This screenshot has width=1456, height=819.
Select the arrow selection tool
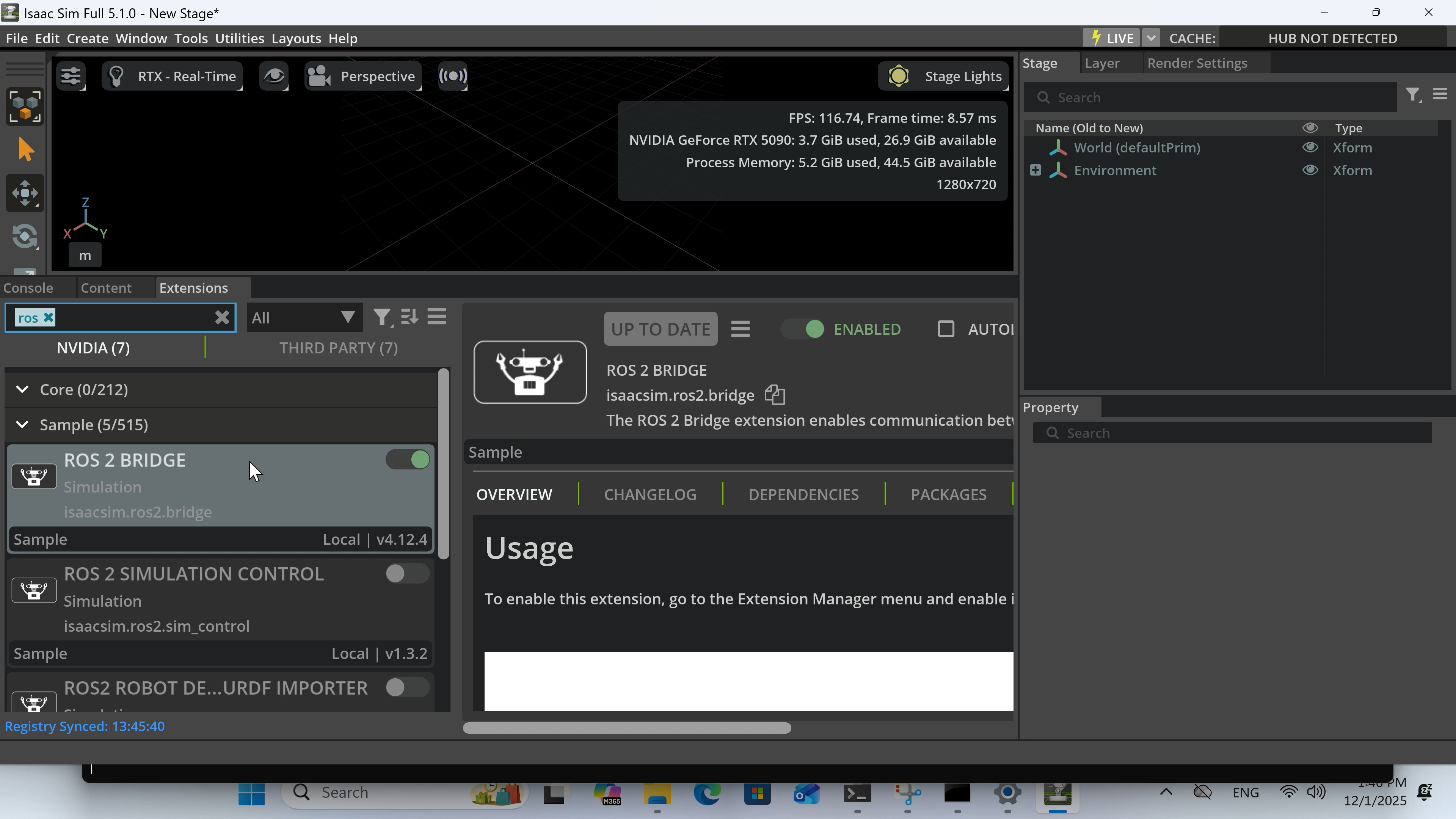(25, 149)
